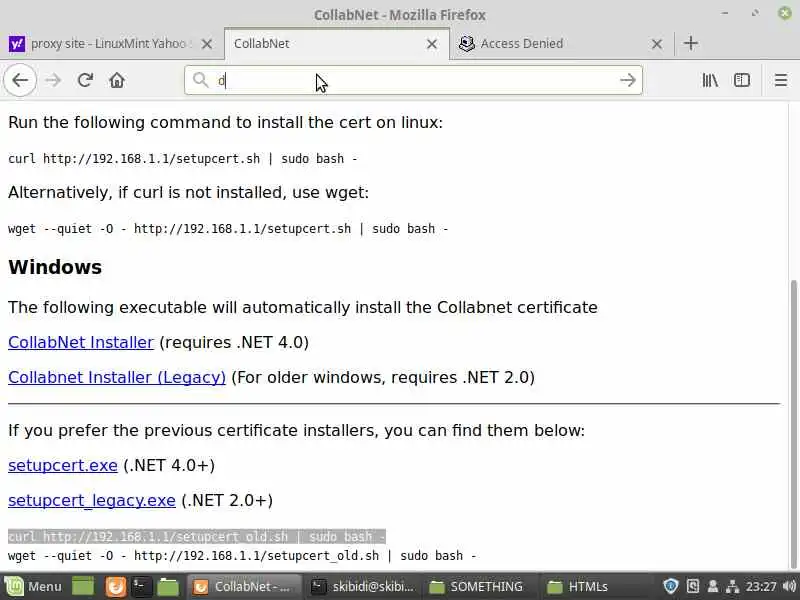Open the CollabNet Installer link
Image resolution: width=800 pixels, height=600 pixels.
tap(81, 342)
